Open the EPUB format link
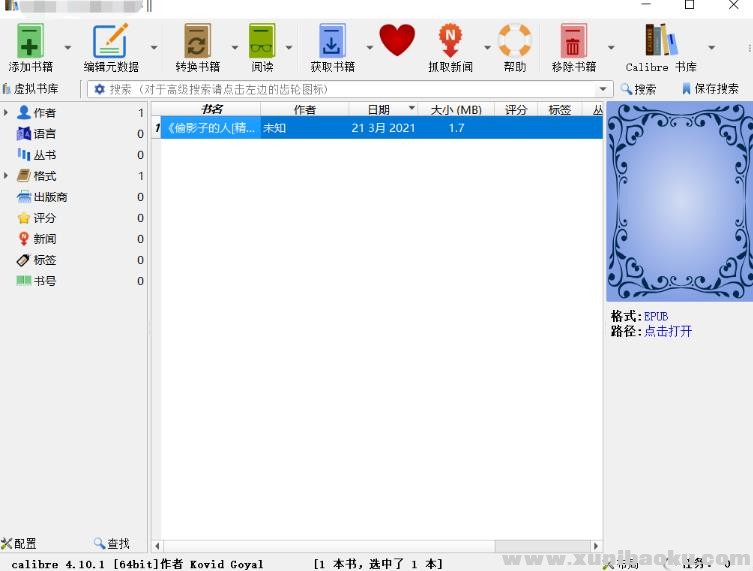 point(655,316)
